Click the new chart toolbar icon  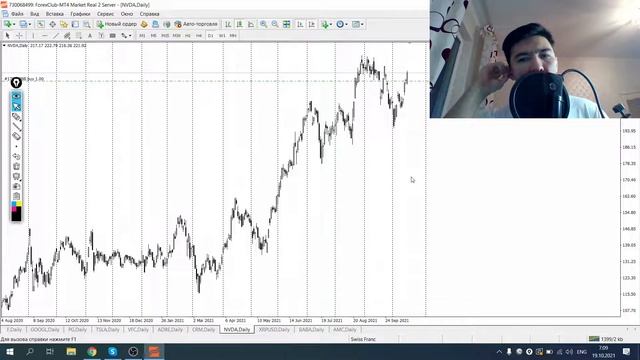7,24
